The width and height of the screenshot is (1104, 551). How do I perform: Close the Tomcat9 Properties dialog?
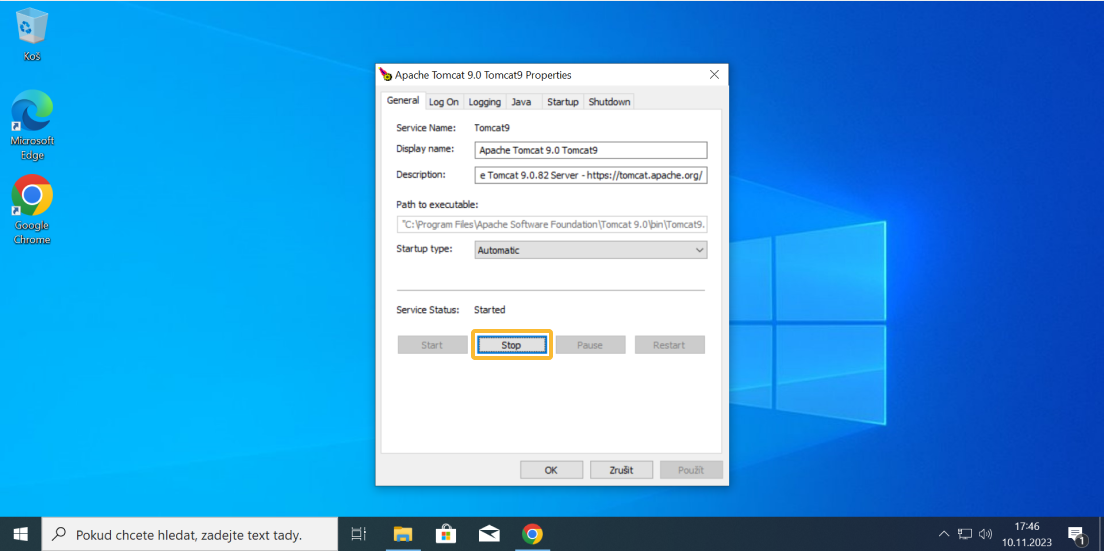pyautogui.click(x=714, y=75)
